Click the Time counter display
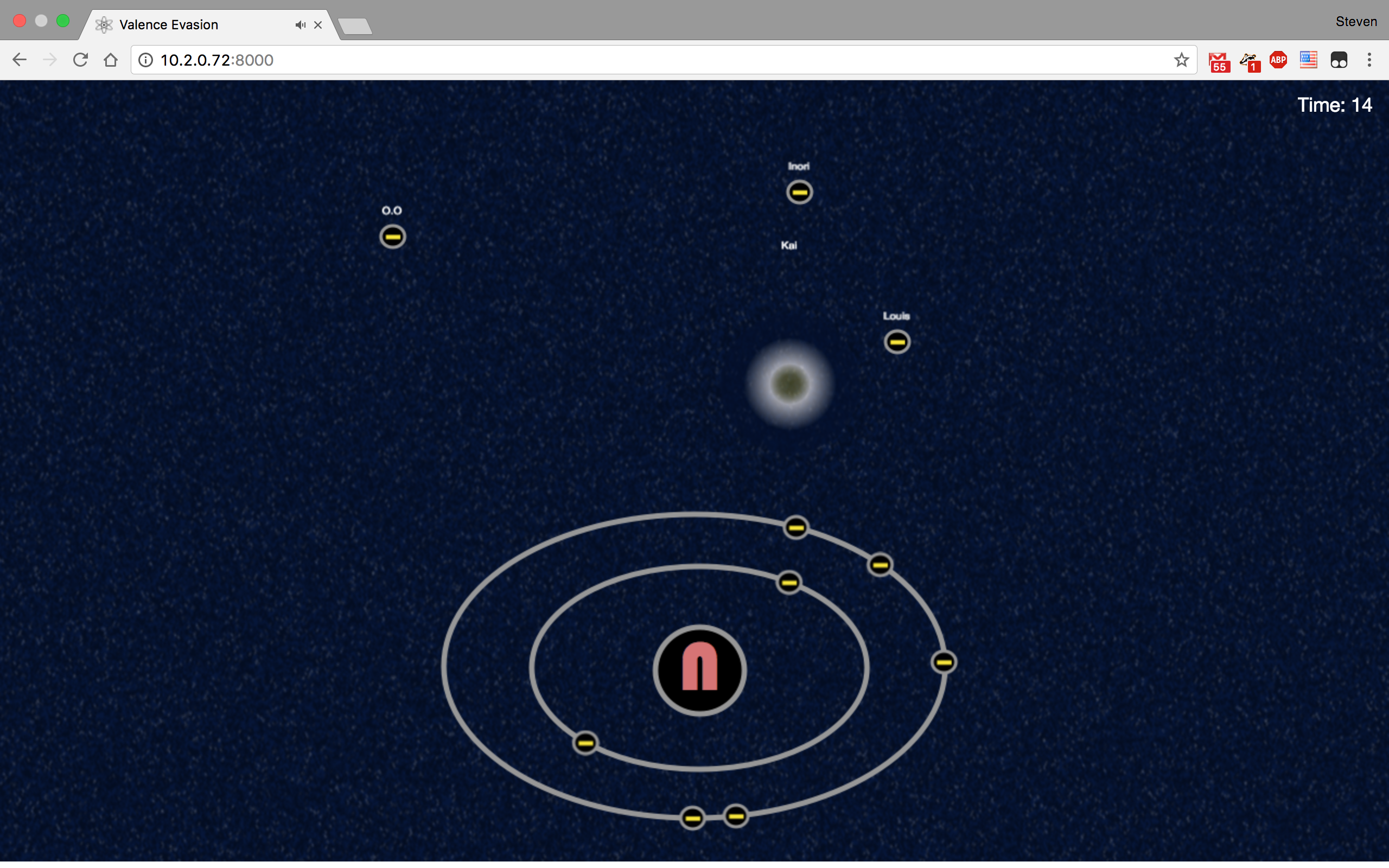1389x868 pixels. click(1334, 105)
